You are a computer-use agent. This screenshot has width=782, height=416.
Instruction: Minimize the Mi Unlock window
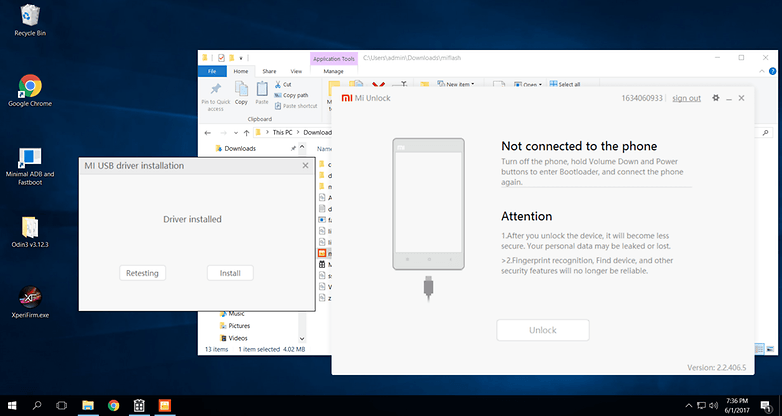coord(729,99)
